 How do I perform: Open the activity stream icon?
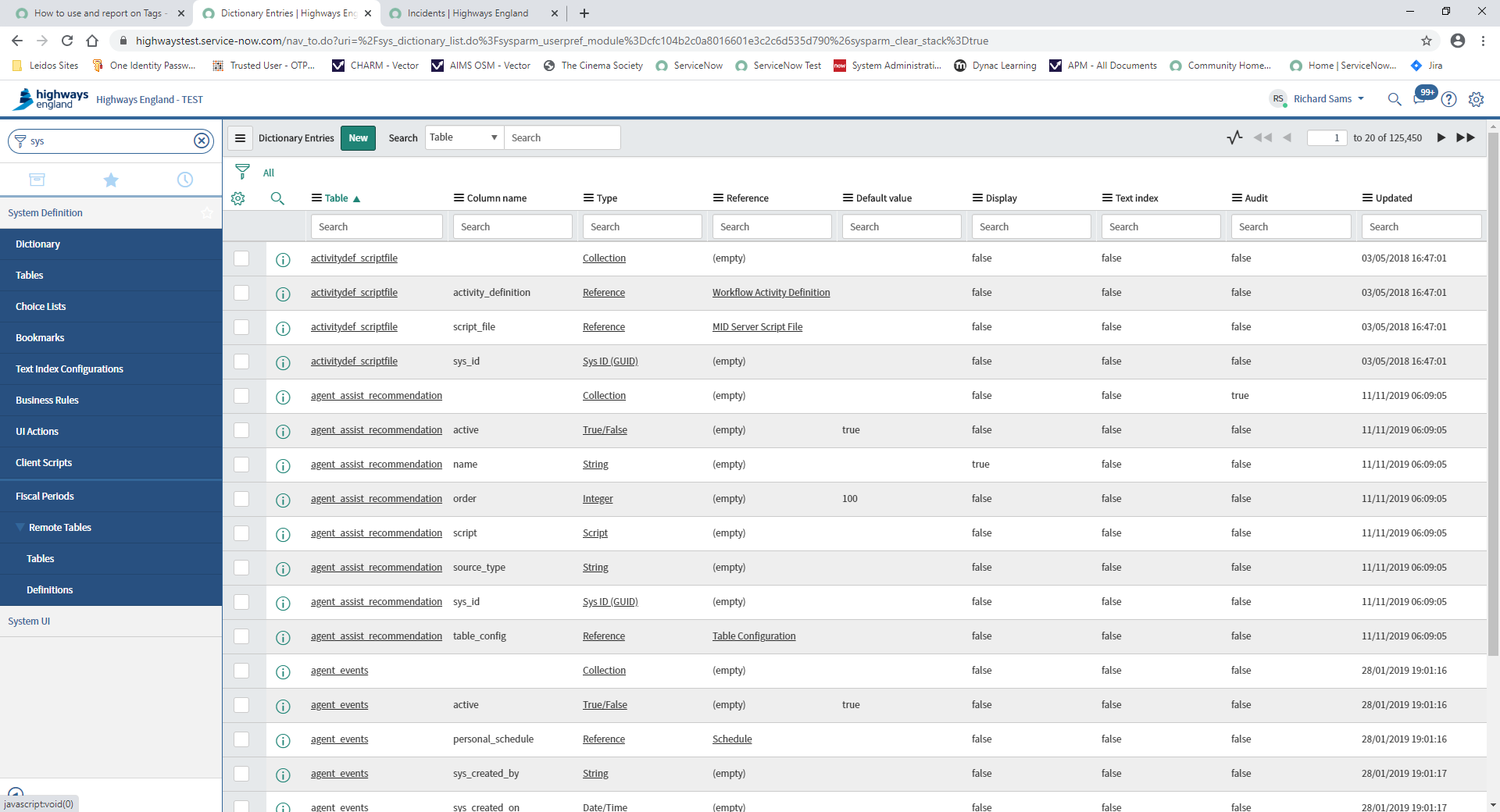click(1234, 137)
